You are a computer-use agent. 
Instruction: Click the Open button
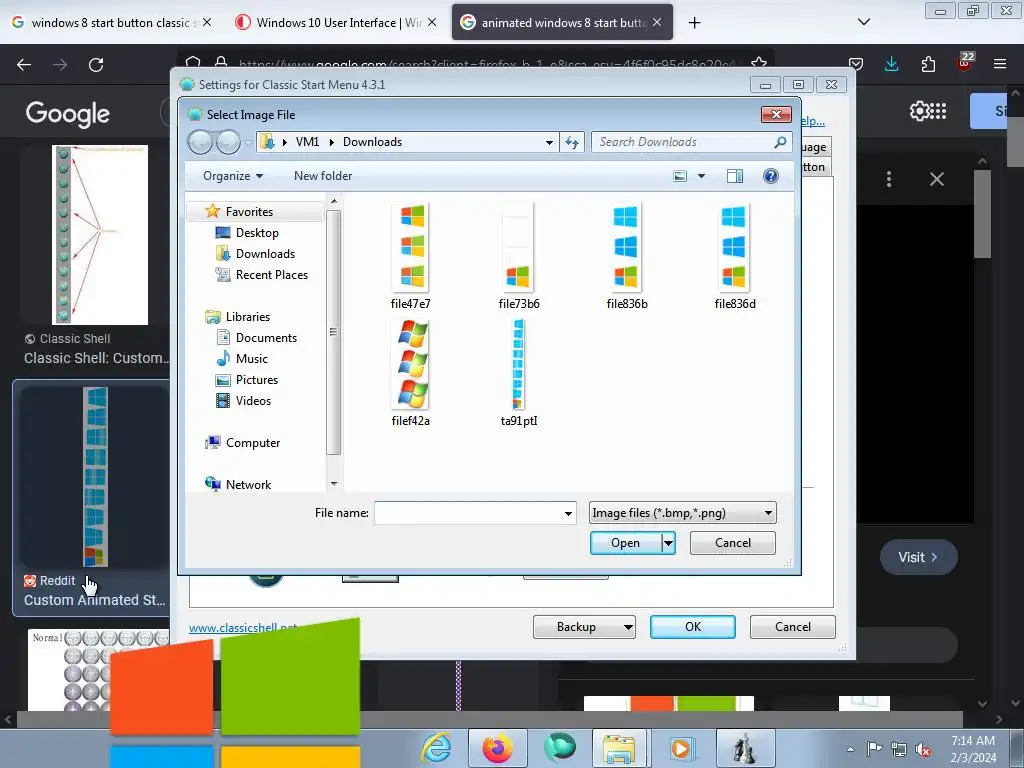pyautogui.click(x=625, y=543)
